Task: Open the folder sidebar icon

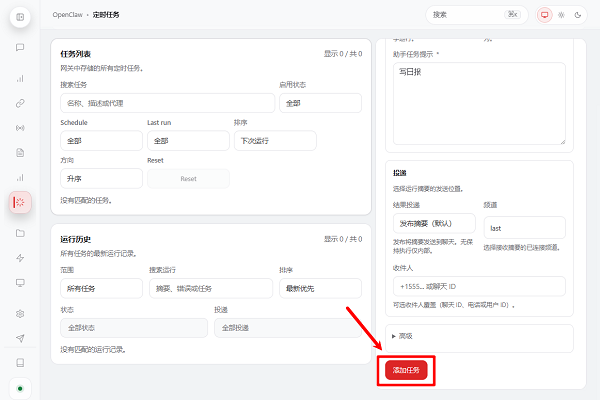Action: pyautogui.click(x=20, y=233)
